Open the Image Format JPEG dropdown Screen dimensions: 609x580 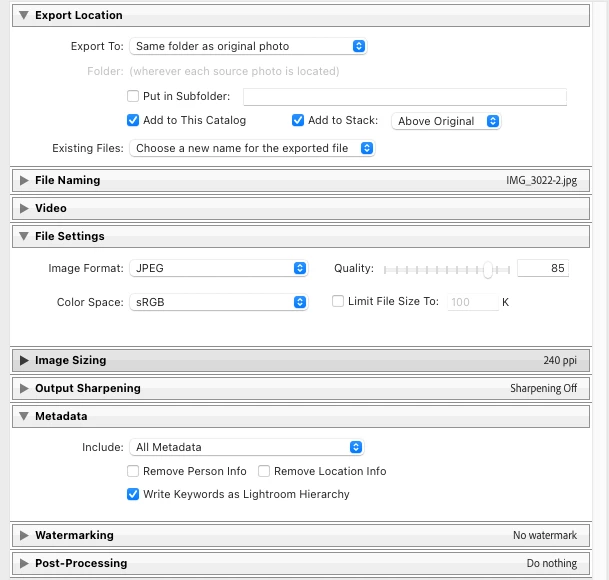(219, 268)
